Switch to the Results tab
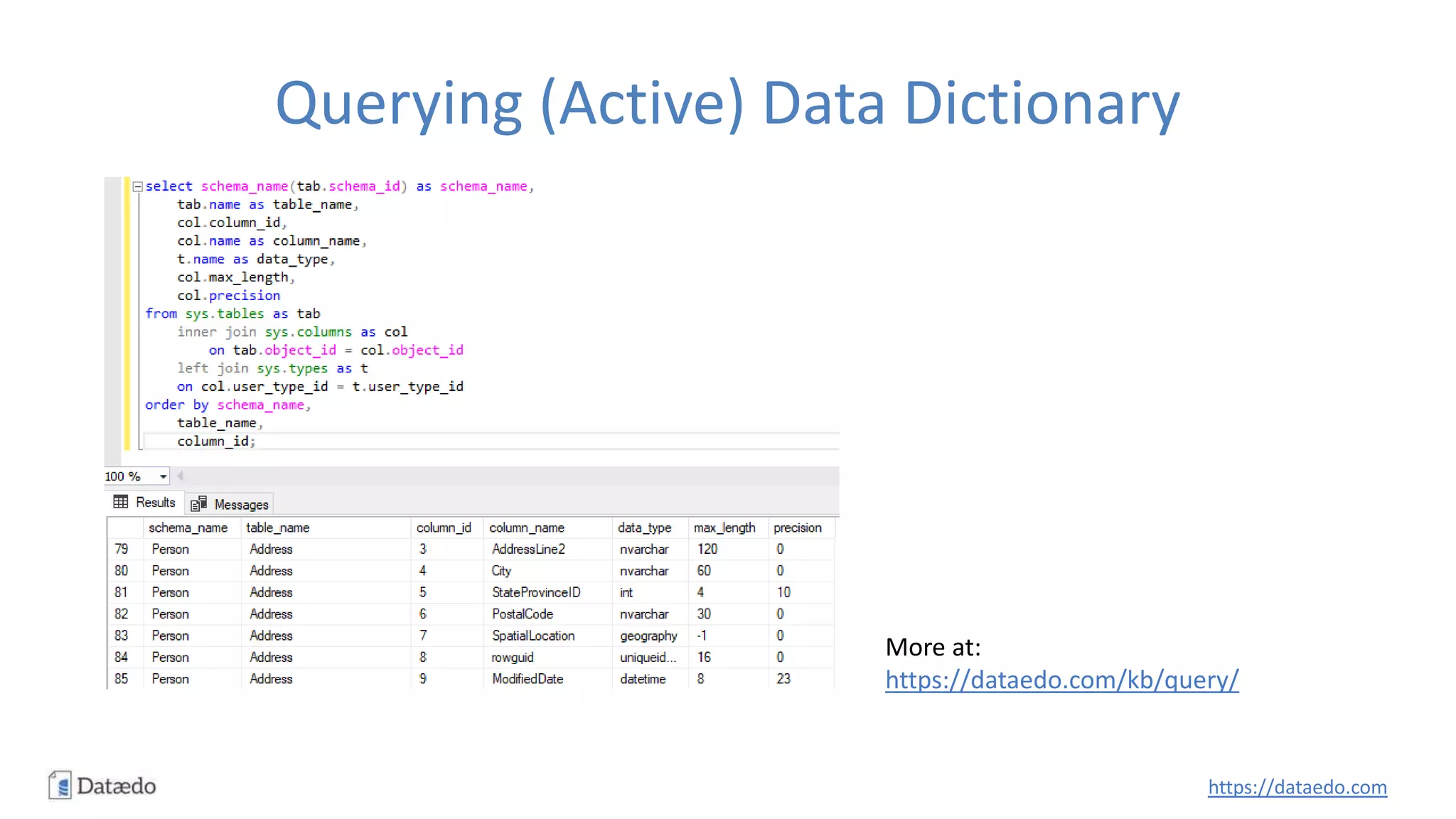Image resolution: width=1456 pixels, height=819 pixels. pos(155,503)
